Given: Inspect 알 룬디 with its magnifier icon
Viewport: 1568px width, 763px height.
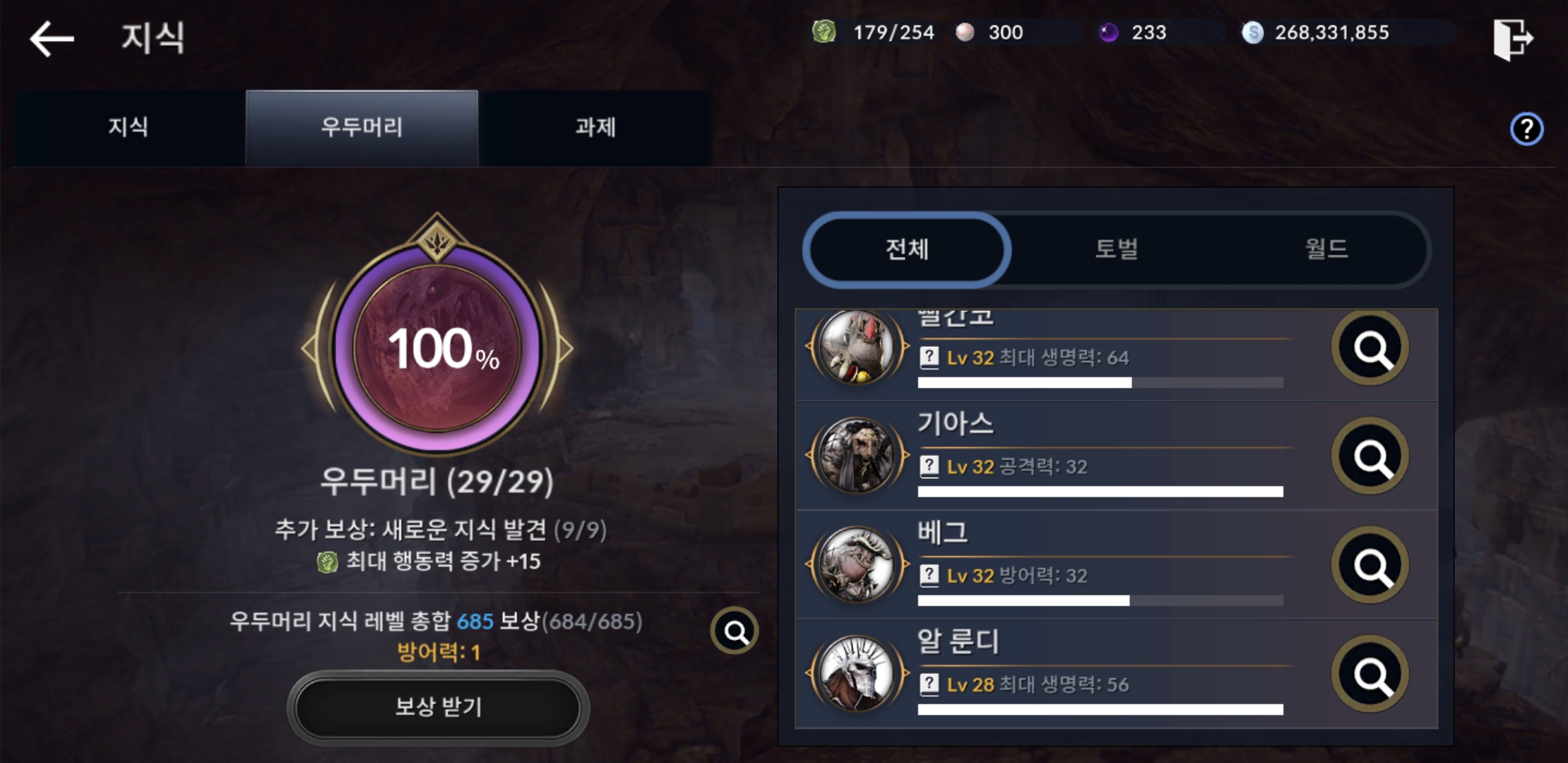Looking at the screenshot, I should click(1370, 674).
